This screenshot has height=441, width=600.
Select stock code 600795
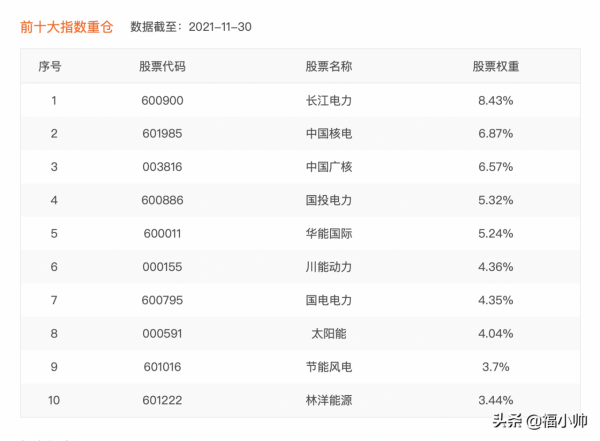coord(163,300)
